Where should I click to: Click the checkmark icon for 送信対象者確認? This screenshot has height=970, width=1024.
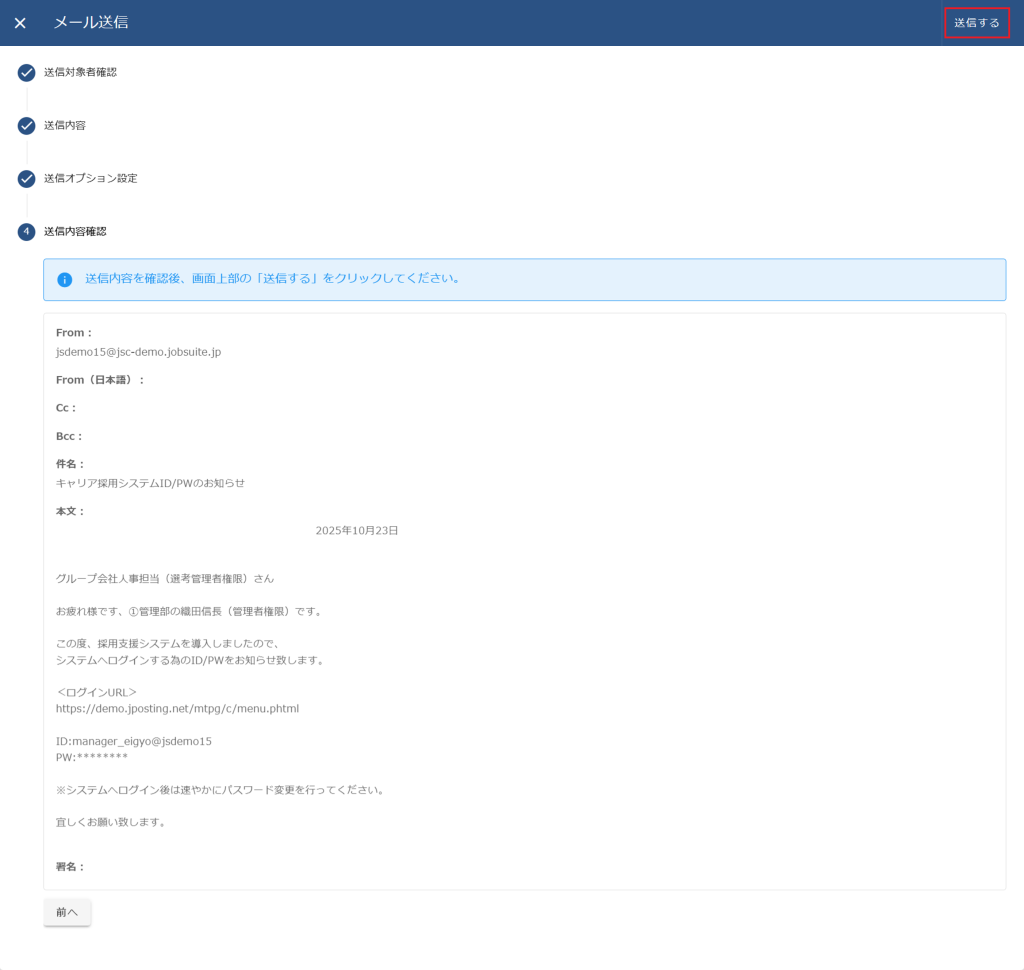click(x=27, y=73)
